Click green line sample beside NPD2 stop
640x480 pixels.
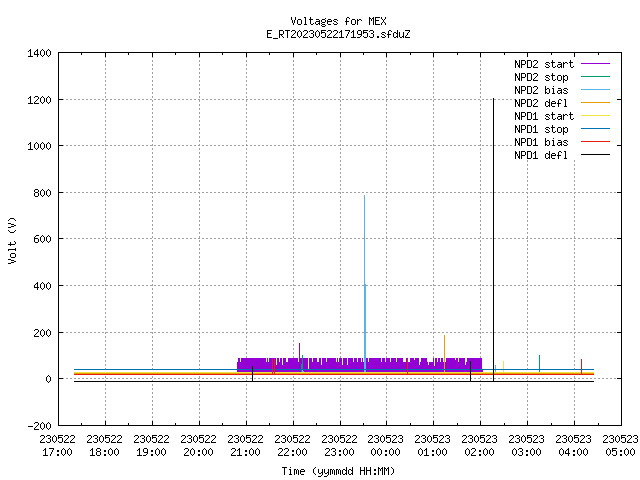pos(595,77)
